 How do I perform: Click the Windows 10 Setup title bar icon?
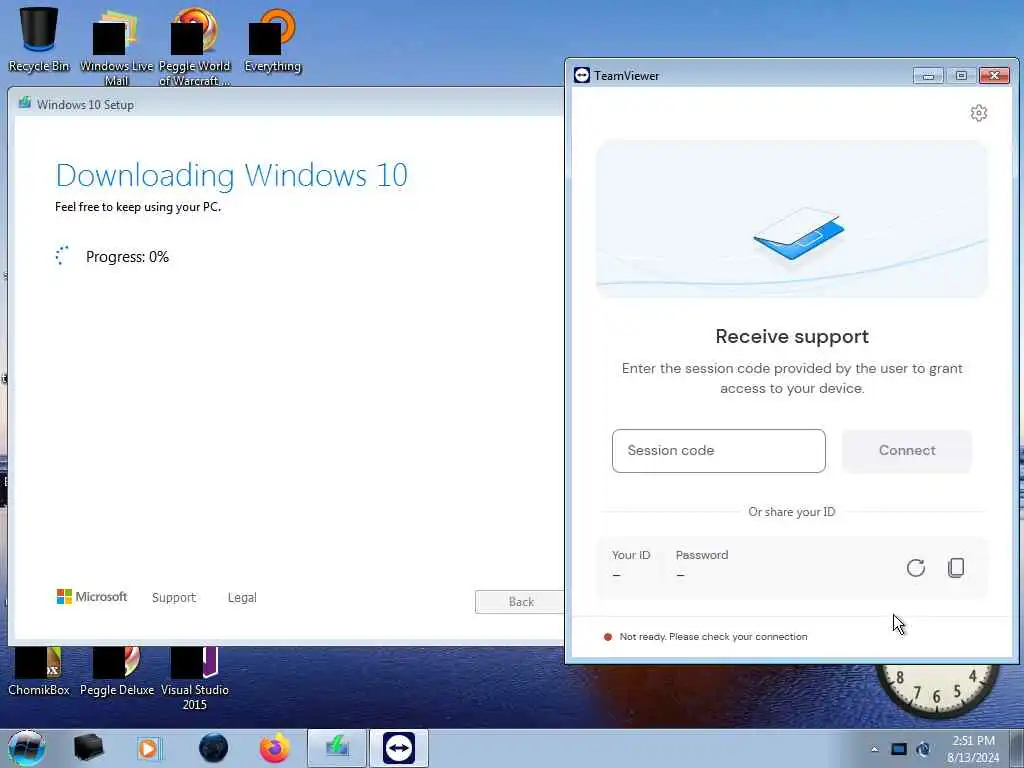25,103
